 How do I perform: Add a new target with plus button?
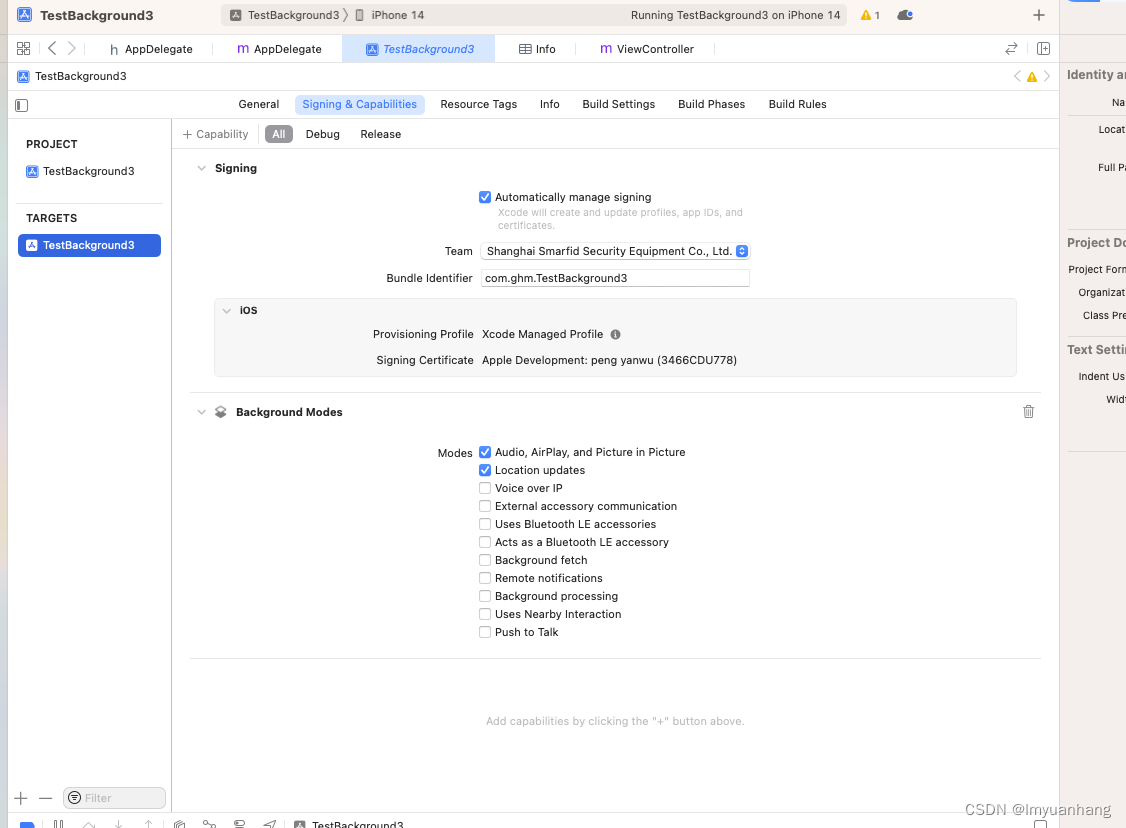21,798
